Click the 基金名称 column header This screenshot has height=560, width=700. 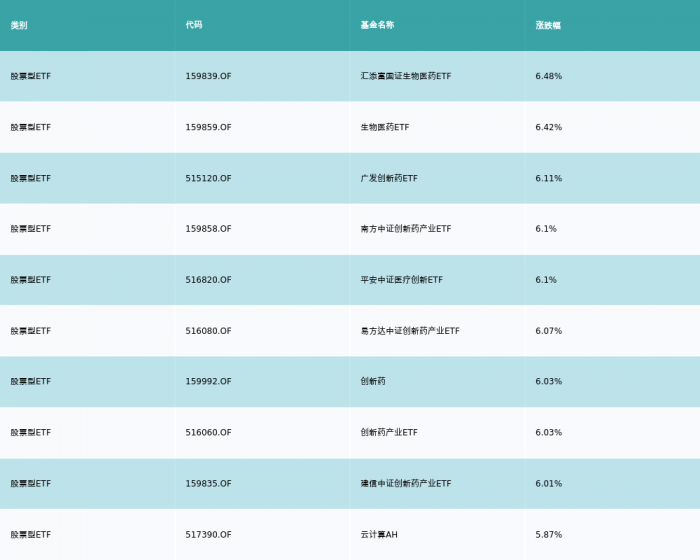click(x=377, y=25)
